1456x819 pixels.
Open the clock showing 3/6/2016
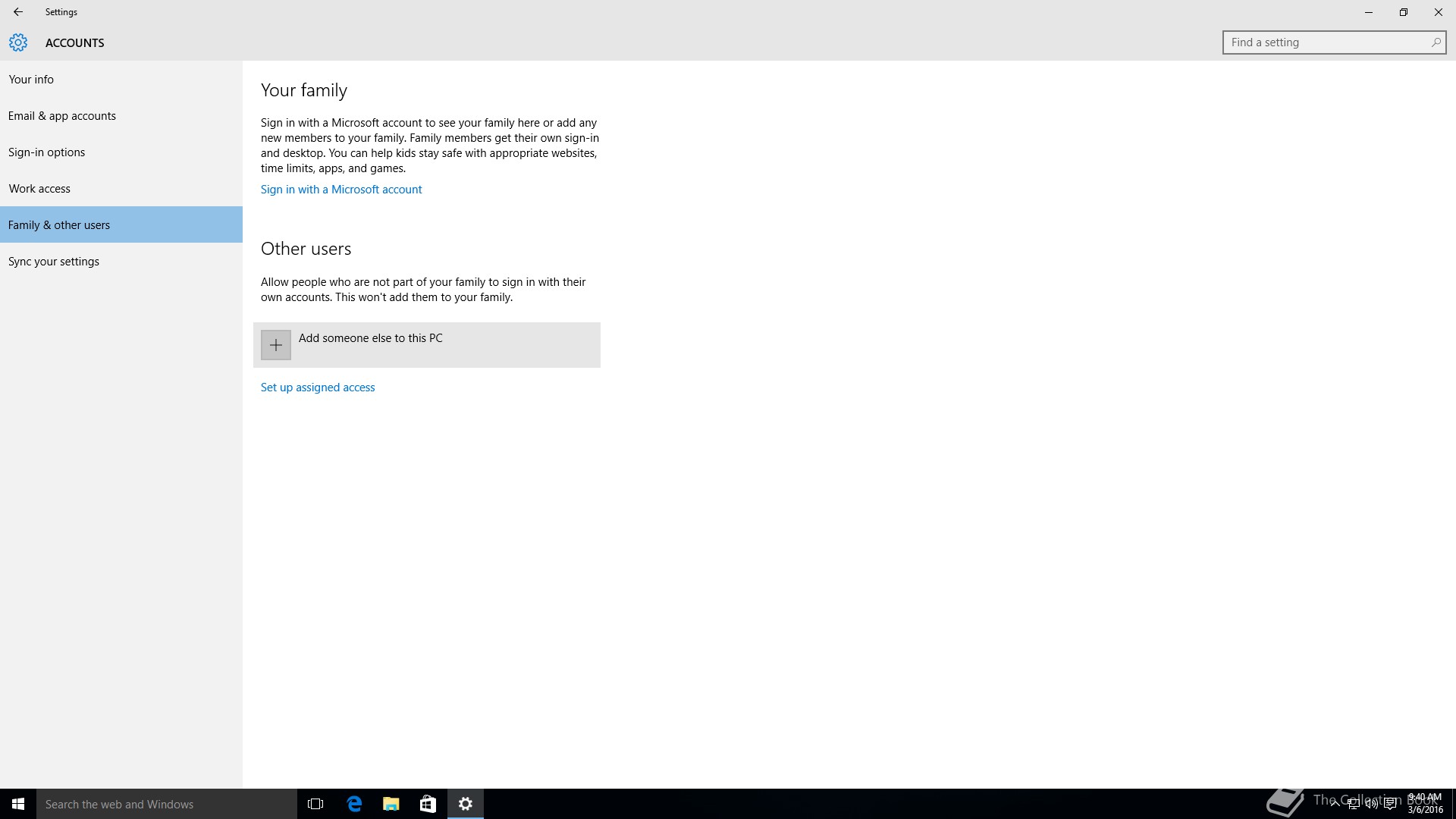(x=1425, y=804)
